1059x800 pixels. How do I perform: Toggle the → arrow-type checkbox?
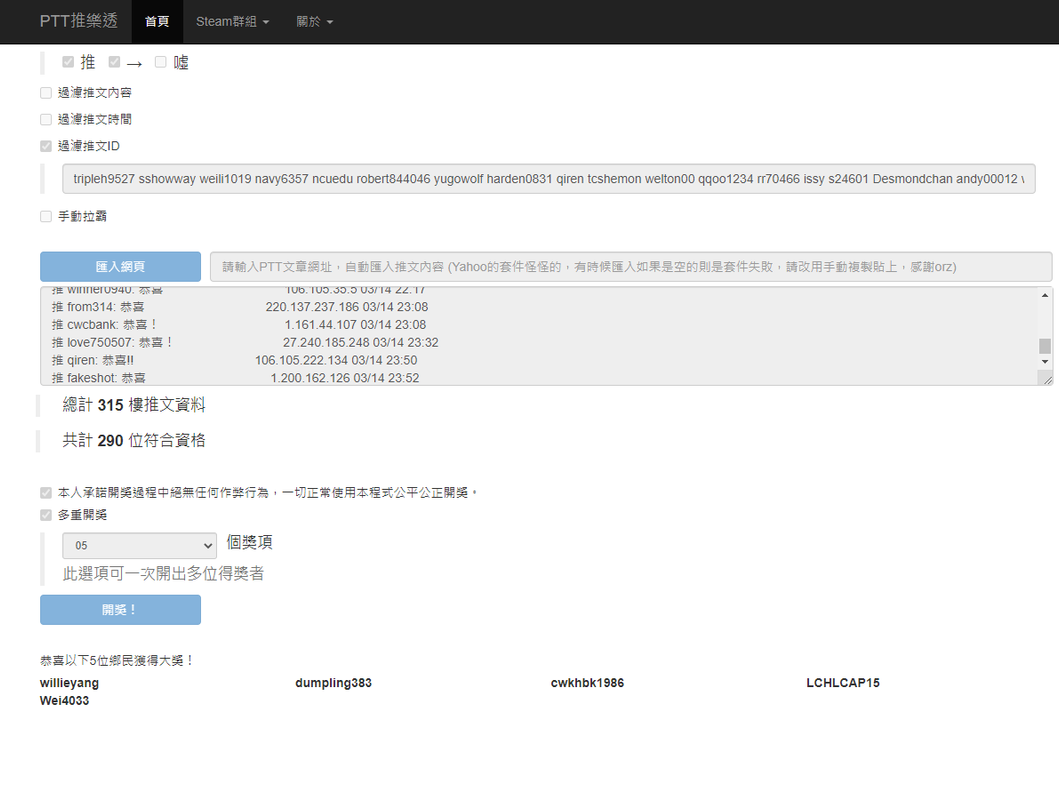114,62
